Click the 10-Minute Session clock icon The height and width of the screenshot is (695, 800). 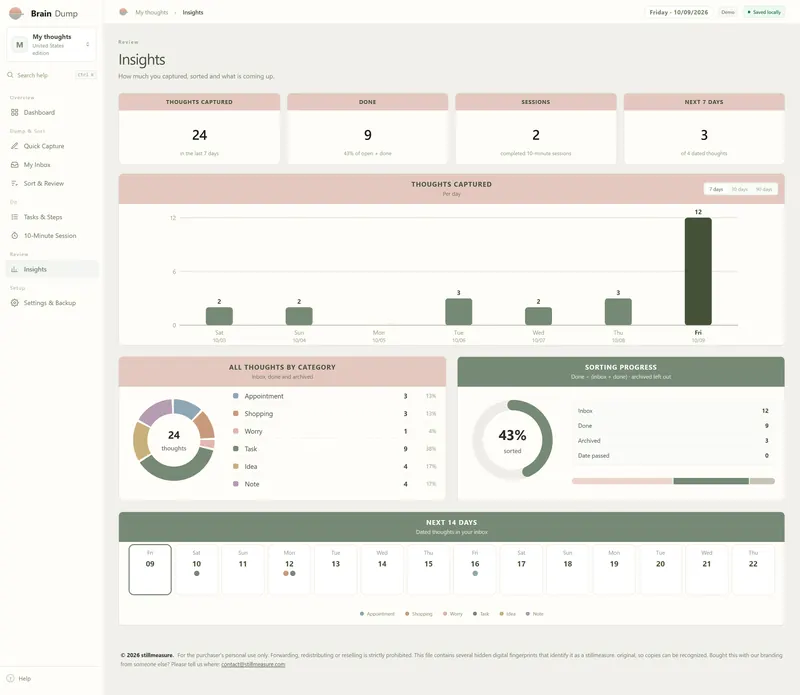(14, 236)
